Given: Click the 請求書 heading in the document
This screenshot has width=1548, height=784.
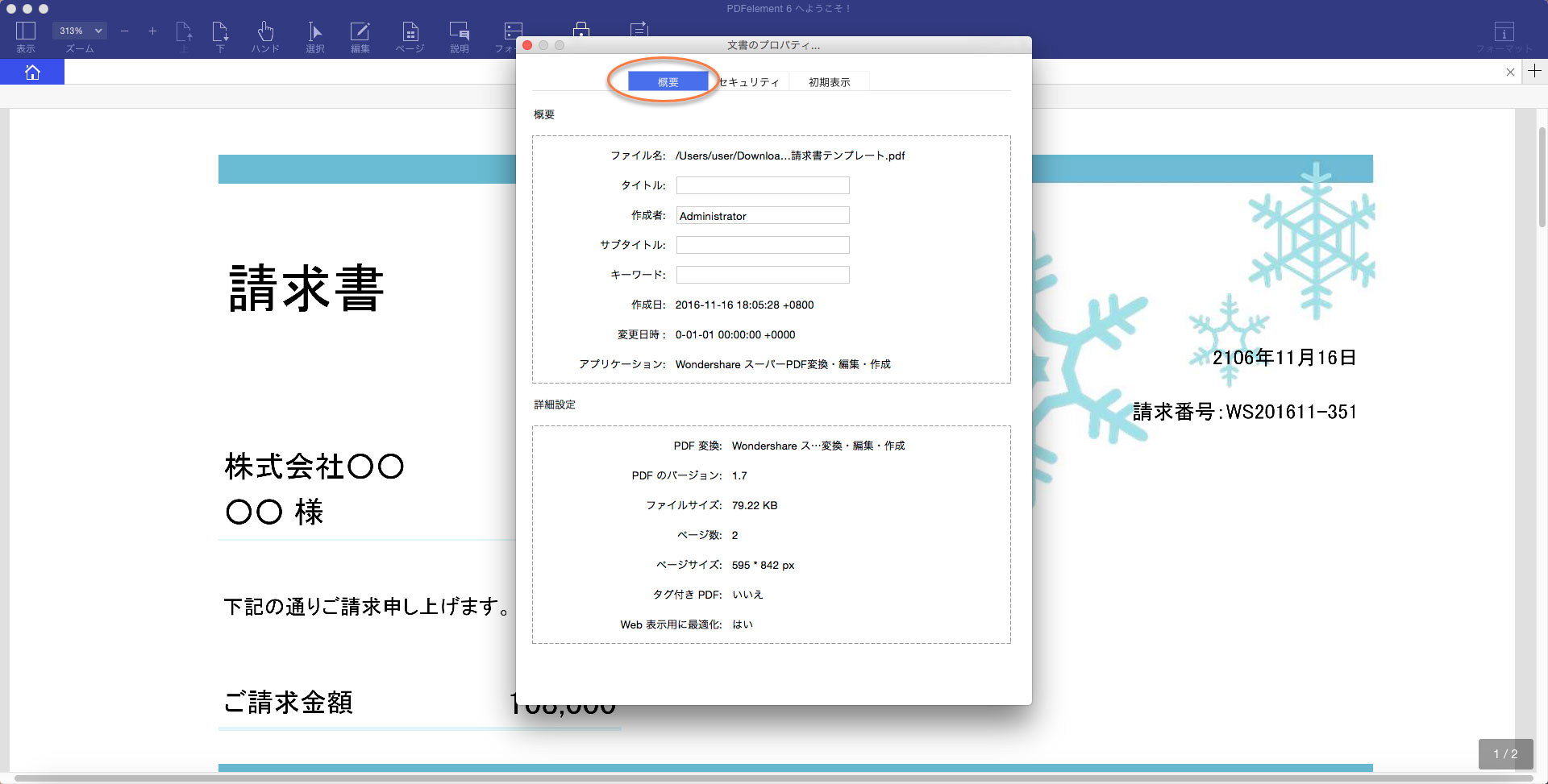Looking at the screenshot, I should coord(306,288).
